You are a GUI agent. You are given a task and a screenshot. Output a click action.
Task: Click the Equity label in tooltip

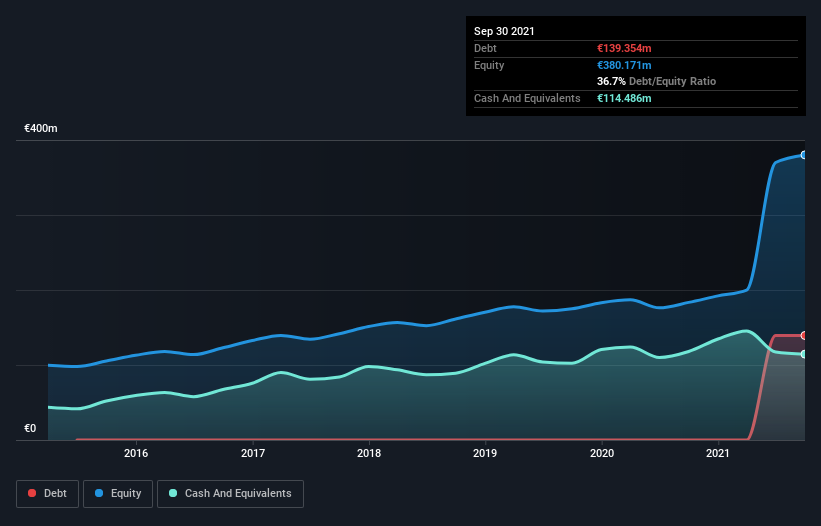coord(489,65)
